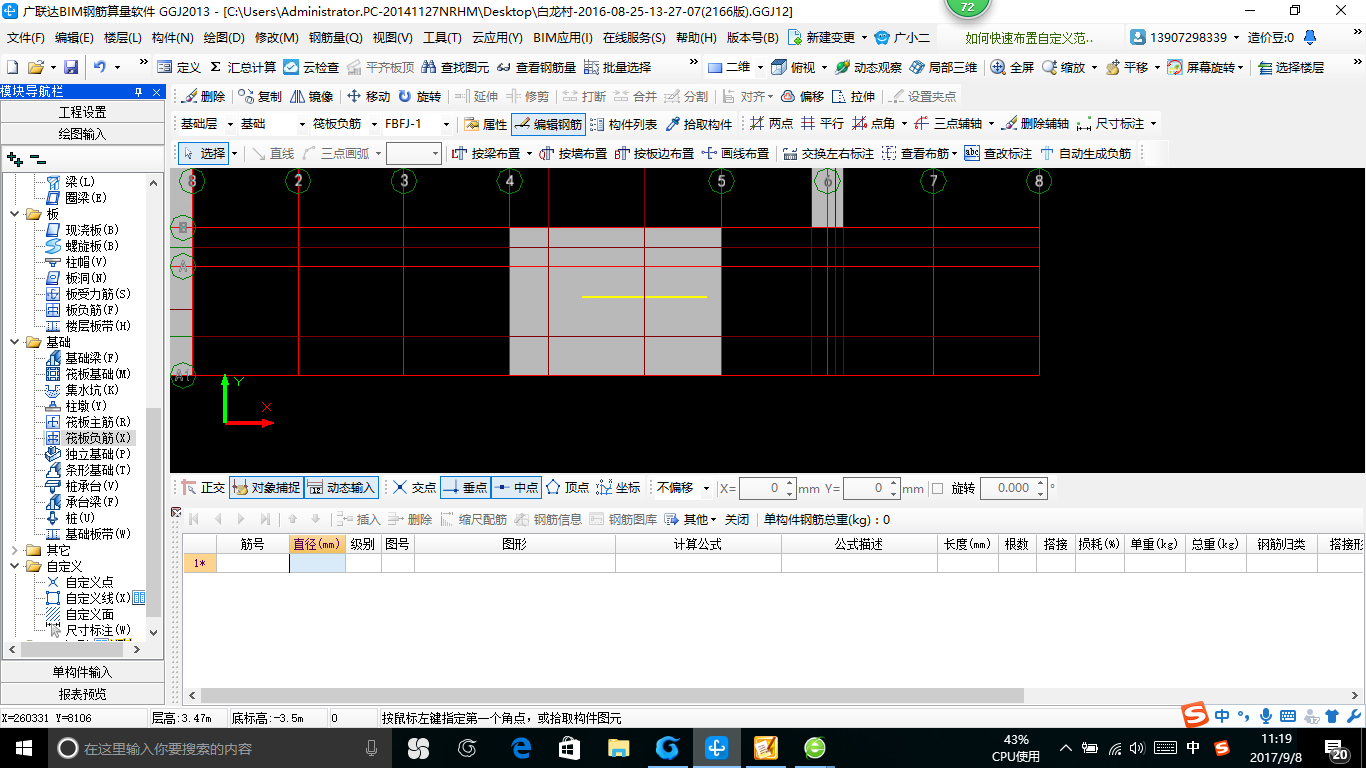Click the 单构件输入 button
The image size is (1366, 768).
click(82, 672)
